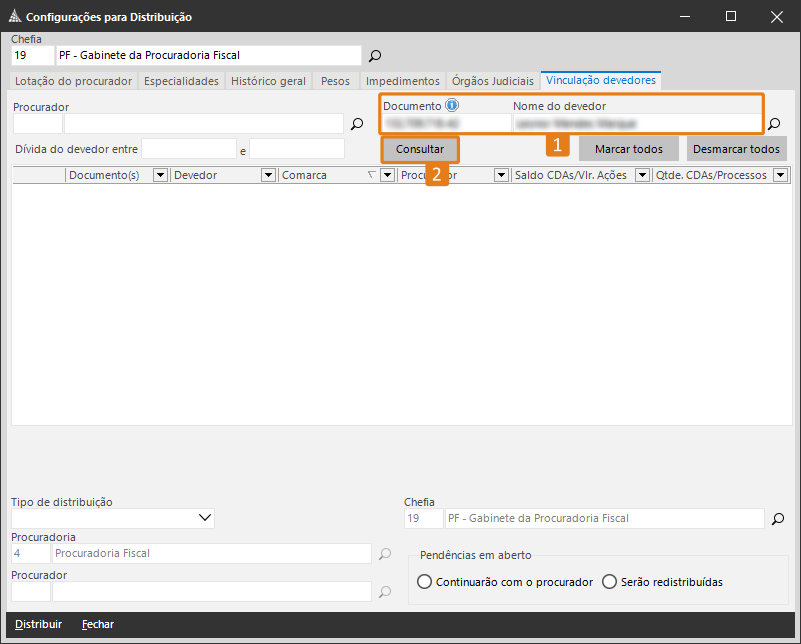Click the magnifier next to Nome do devedor
The width and height of the screenshot is (801, 644).
pos(773,124)
